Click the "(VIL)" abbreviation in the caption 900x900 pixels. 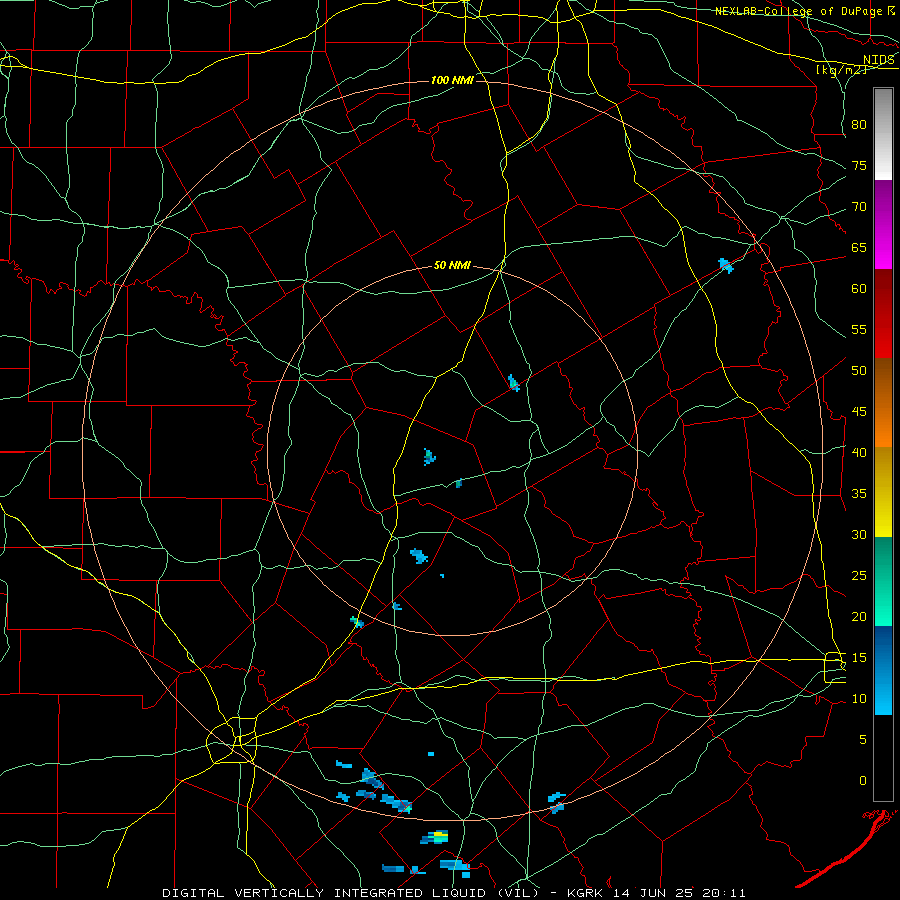pos(519,893)
